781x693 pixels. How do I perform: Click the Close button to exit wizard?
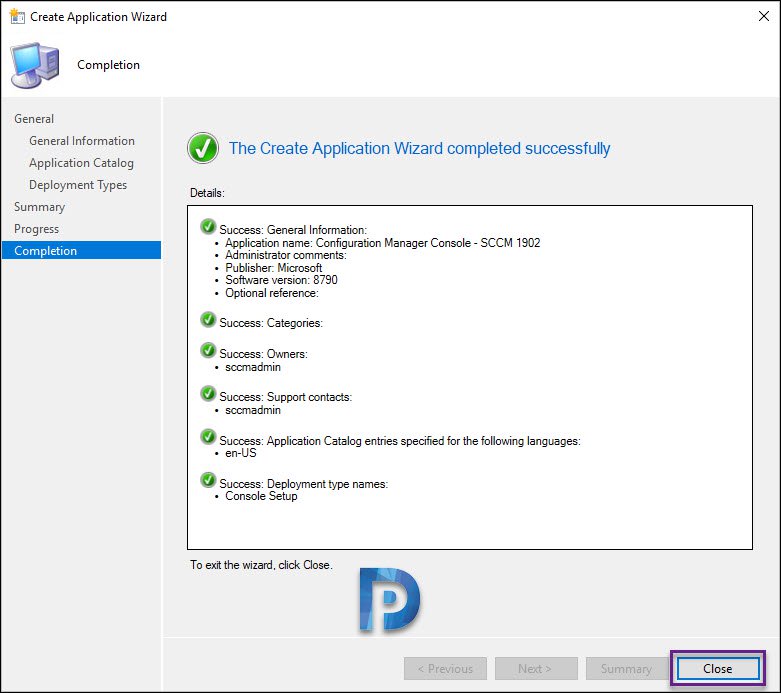point(717,668)
